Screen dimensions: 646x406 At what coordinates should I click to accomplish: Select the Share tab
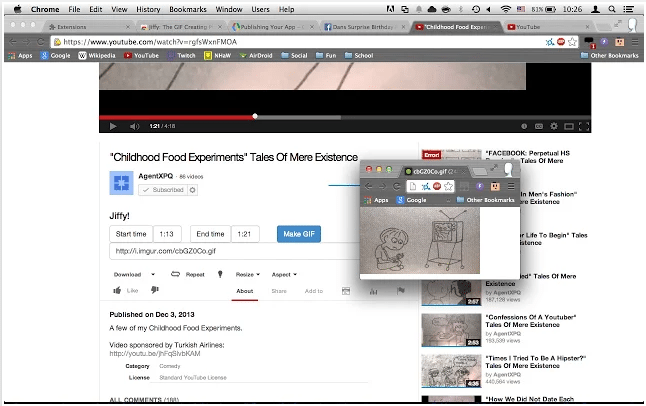(279, 291)
